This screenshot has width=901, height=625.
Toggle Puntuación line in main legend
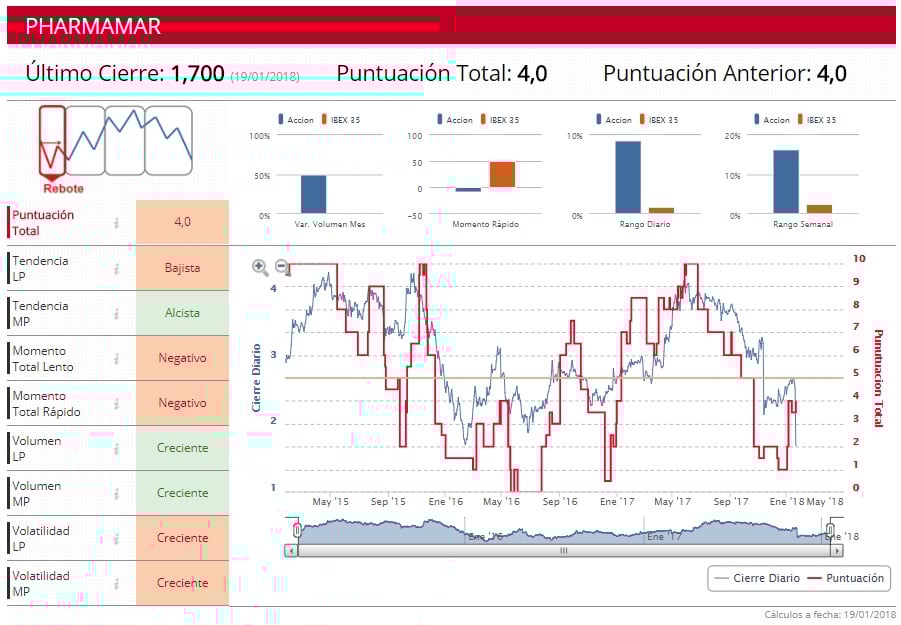(x=846, y=578)
